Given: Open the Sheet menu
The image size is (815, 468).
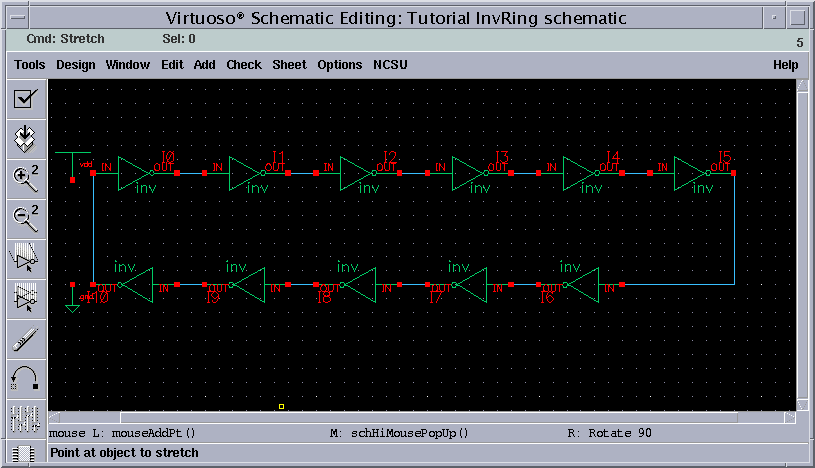Looking at the screenshot, I should click(x=290, y=65).
